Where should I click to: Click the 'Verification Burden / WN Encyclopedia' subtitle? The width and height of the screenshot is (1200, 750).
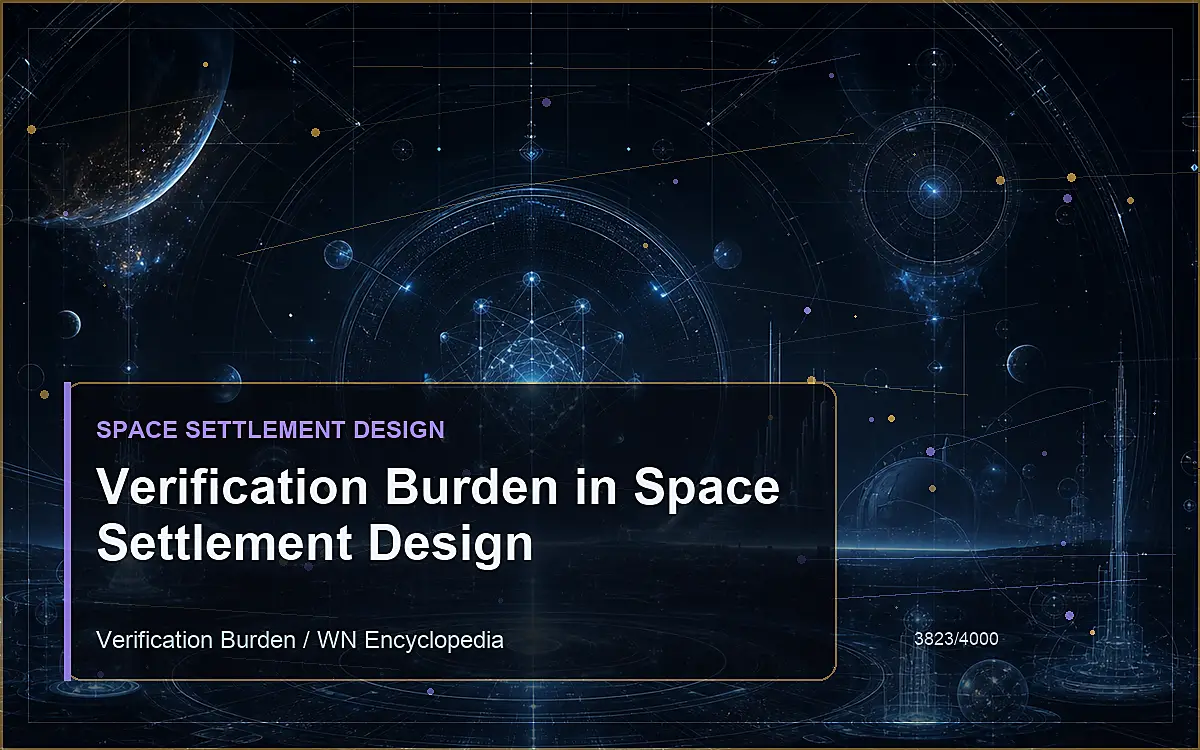(300, 640)
